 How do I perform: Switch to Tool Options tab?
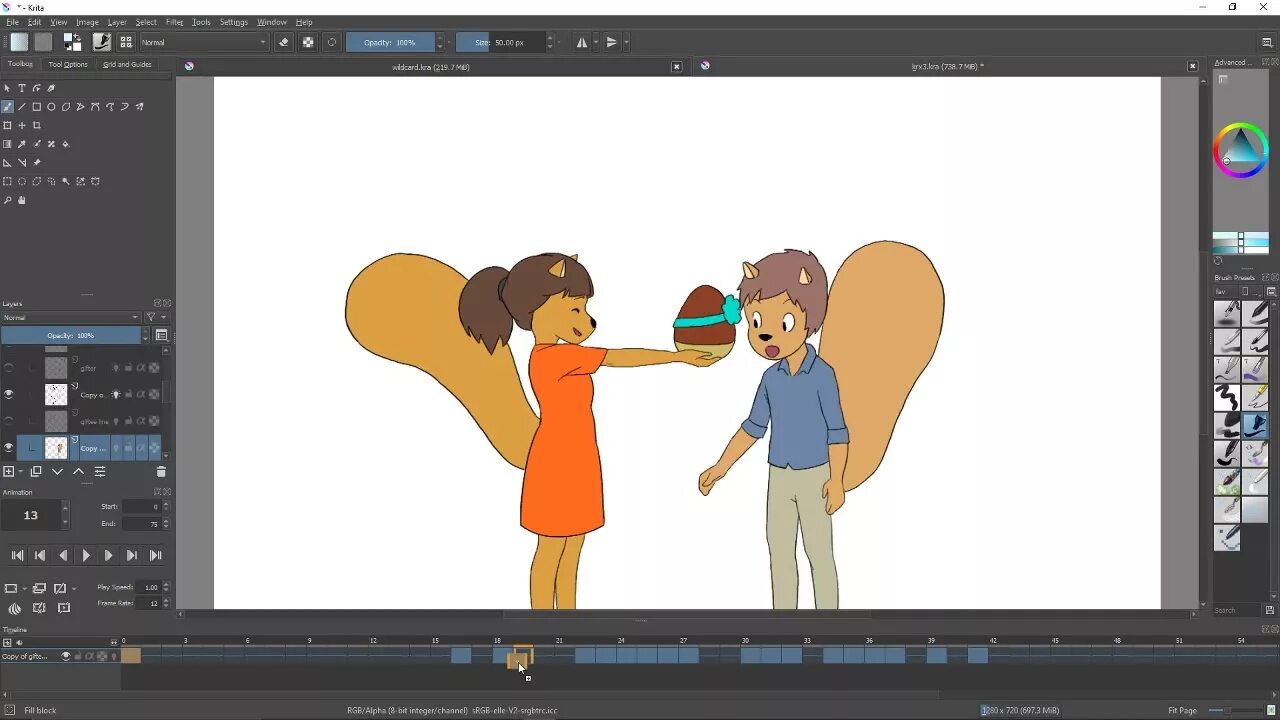click(68, 64)
